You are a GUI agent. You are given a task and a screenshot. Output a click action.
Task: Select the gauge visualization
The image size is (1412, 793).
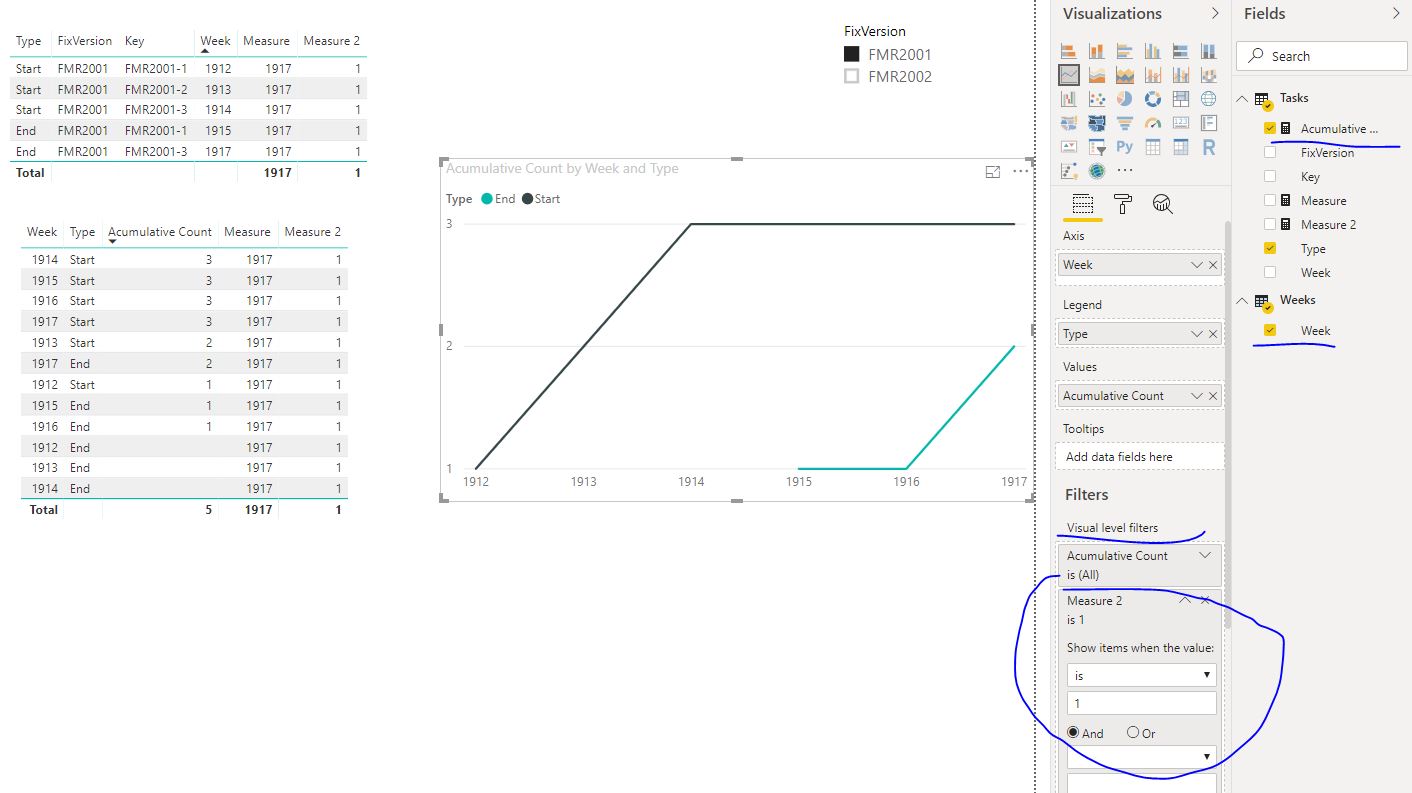pos(1153,123)
